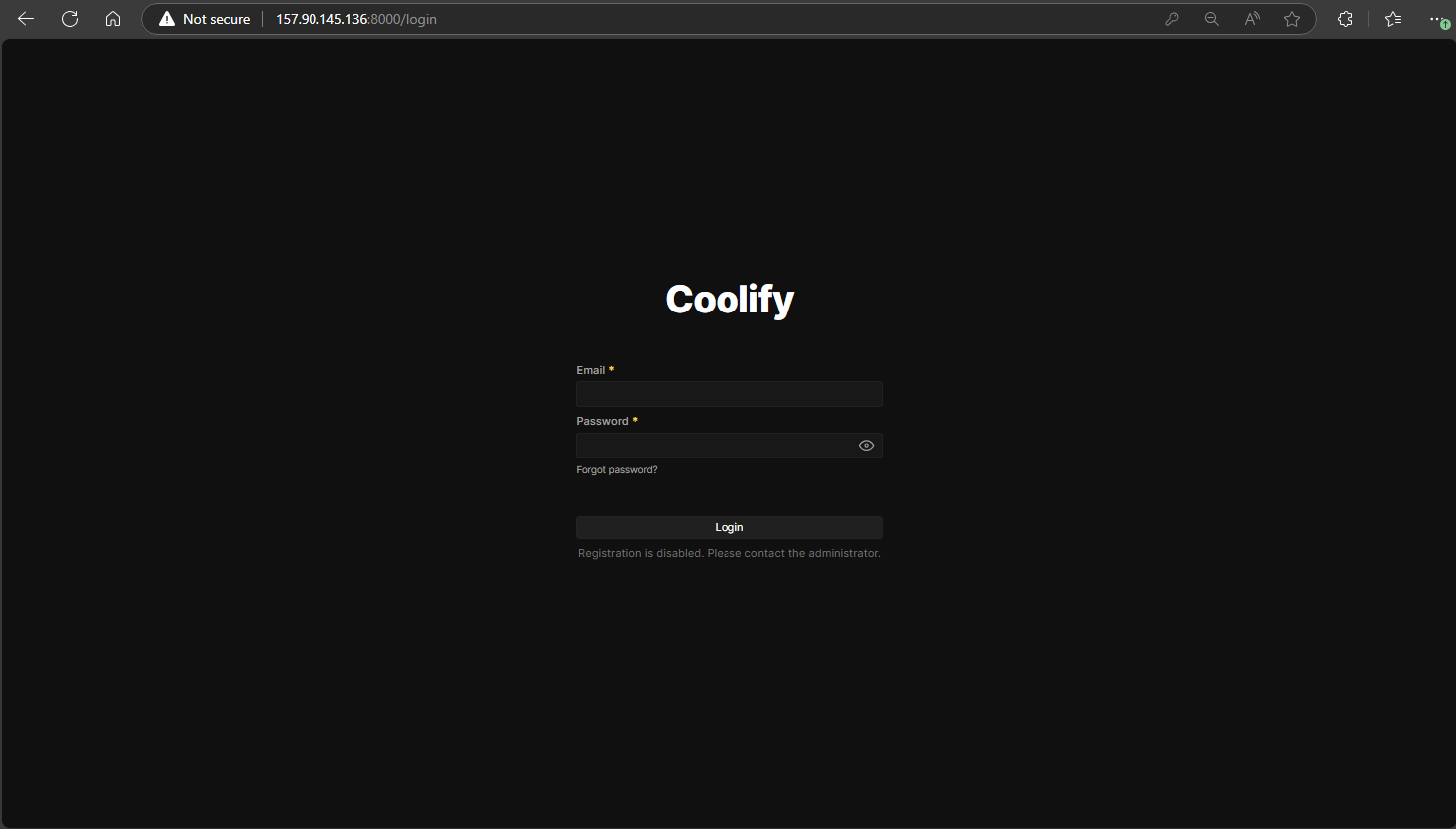Toggle the favorite star for this page
This screenshot has height=829, width=1456.
[x=1291, y=19]
